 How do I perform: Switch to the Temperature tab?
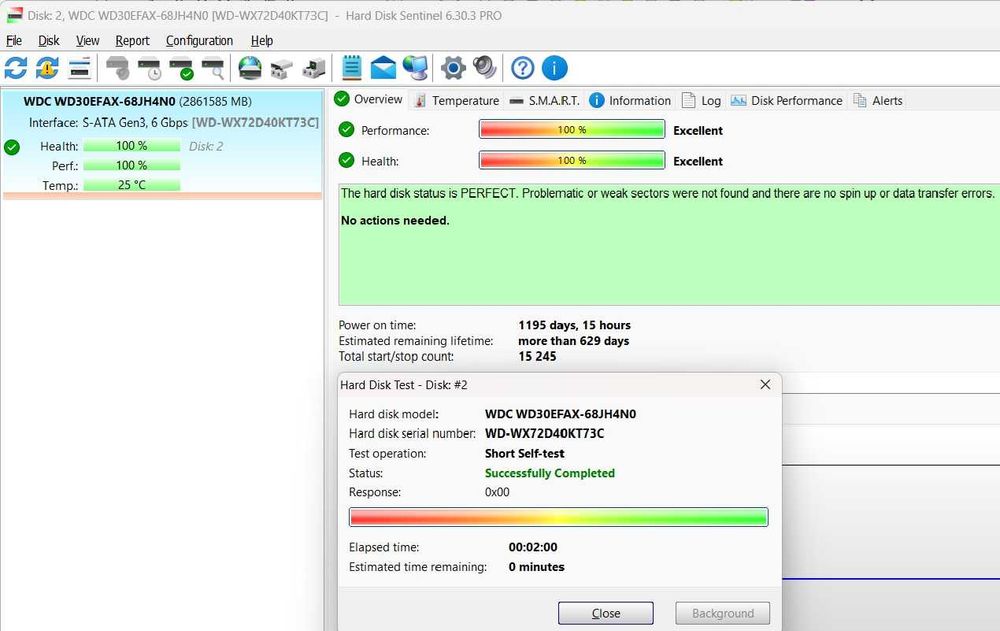(x=457, y=100)
